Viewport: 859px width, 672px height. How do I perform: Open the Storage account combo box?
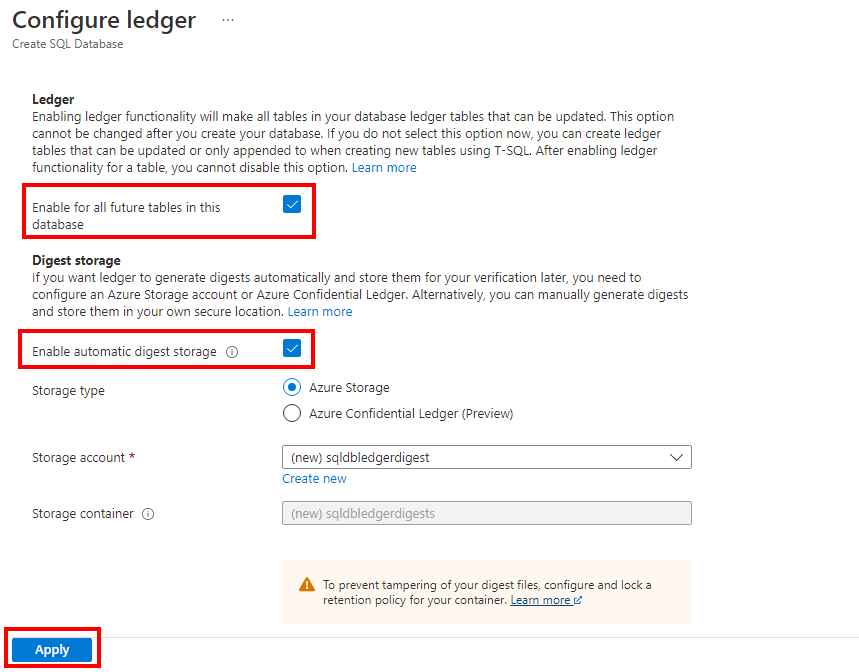click(486, 456)
